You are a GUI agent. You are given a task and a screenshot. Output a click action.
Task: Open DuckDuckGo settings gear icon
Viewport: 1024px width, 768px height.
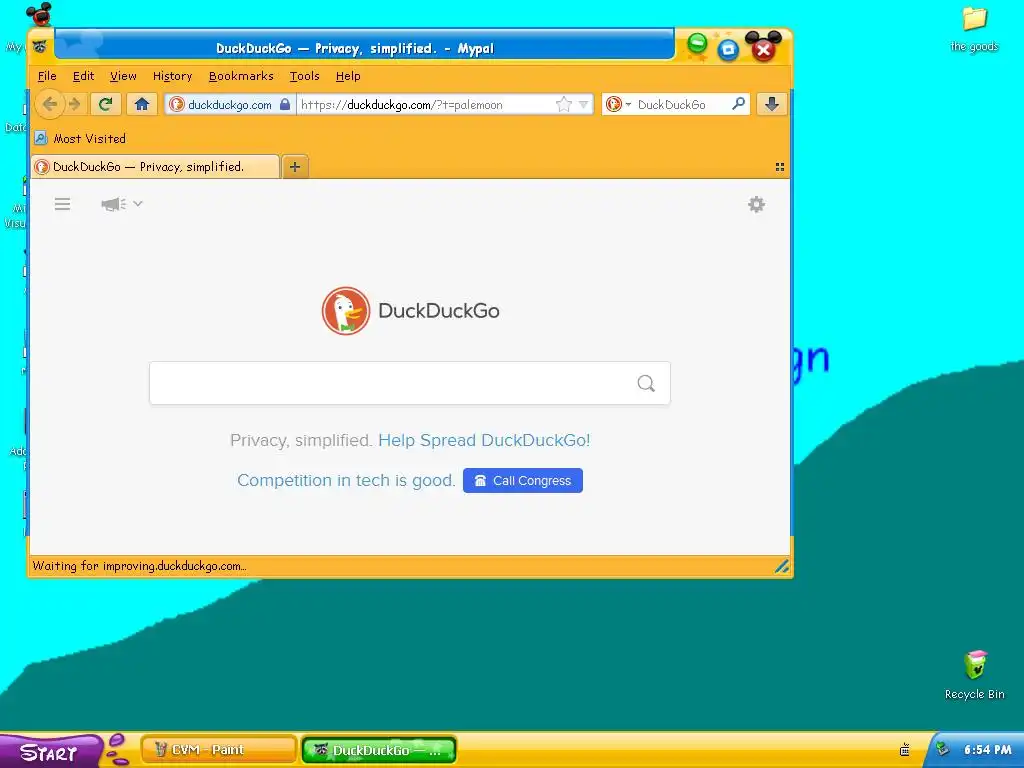[x=756, y=204]
